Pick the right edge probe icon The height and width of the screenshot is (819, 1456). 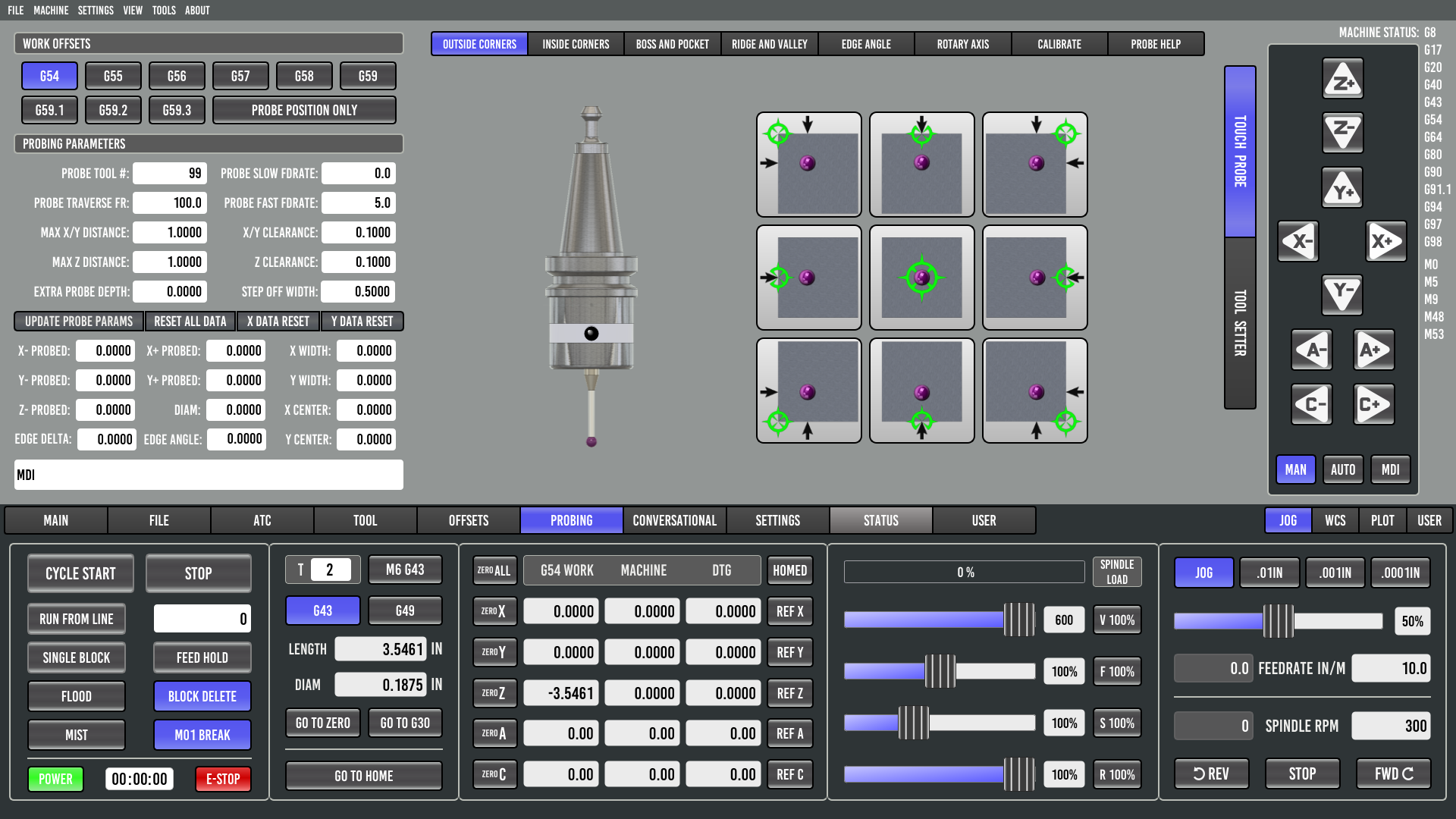click(1034, 278)
